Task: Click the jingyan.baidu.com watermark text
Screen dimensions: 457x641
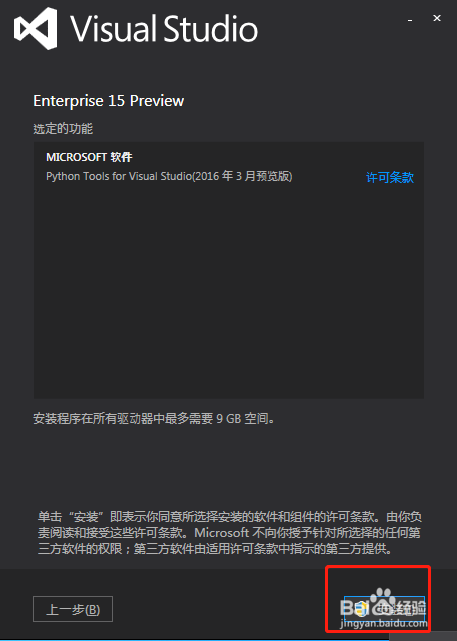Action: tap(384, 623)
